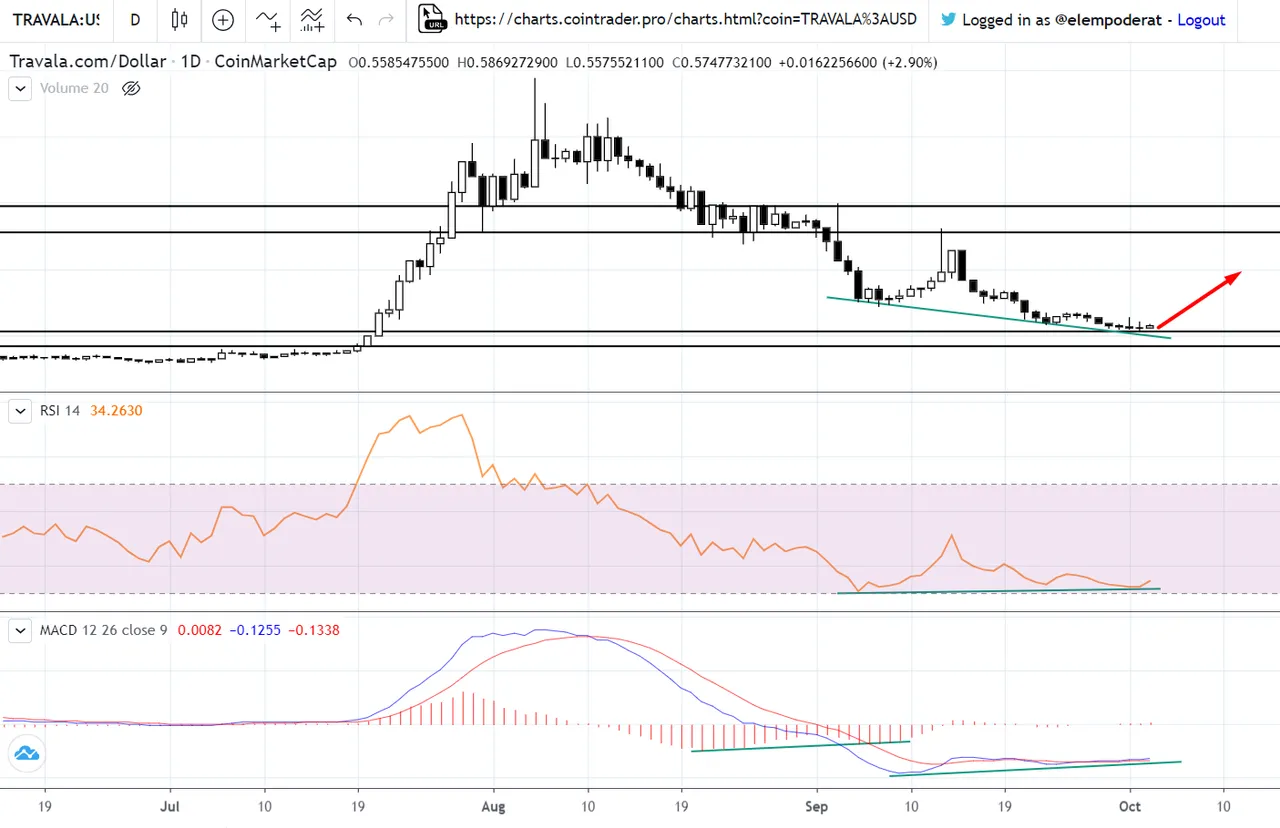
Task: Click the Redo arrow
Action: click(x=386, y=19)
